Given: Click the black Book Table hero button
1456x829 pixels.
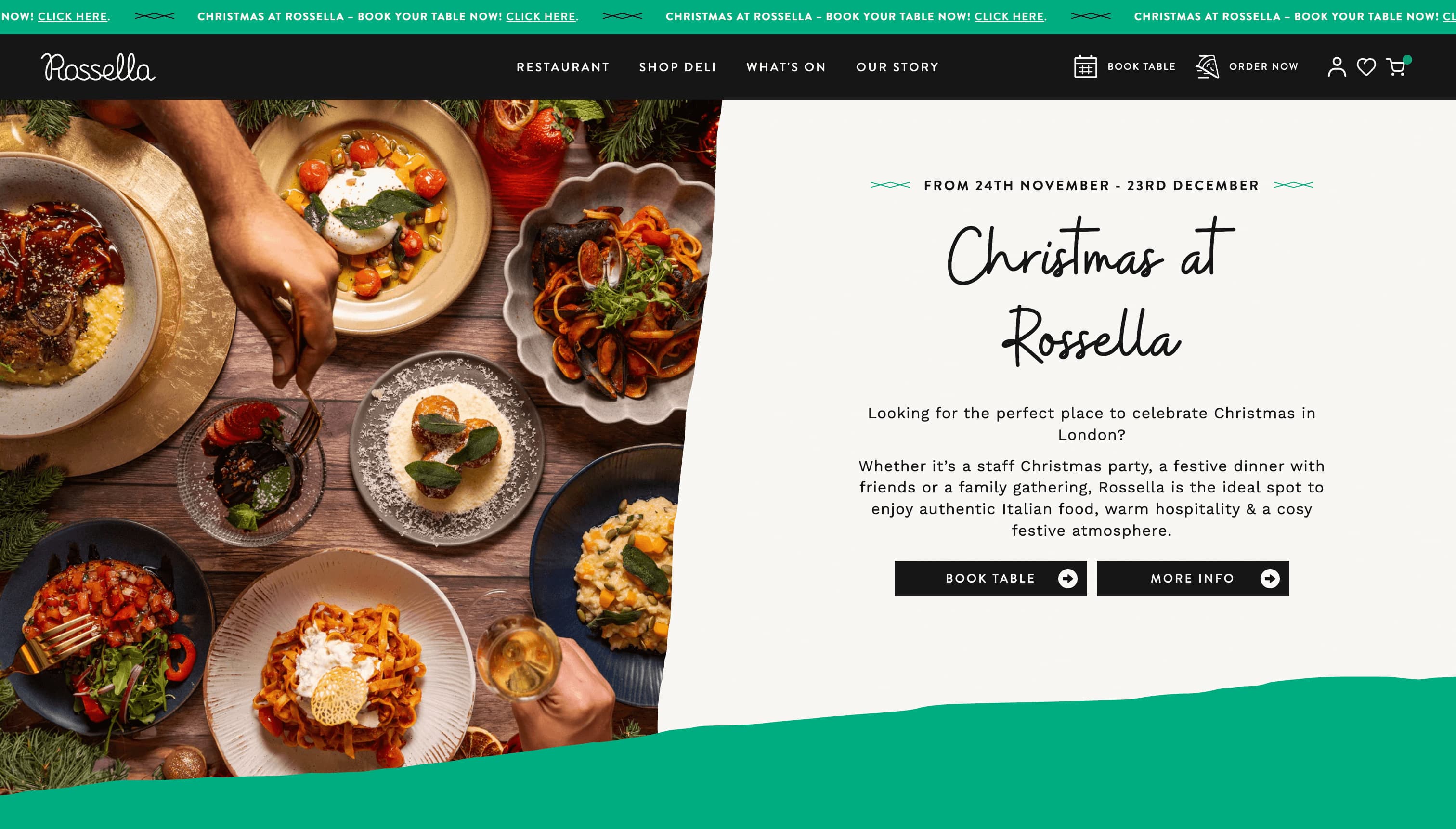Looking at the screenshot, I should pos(990,579).
